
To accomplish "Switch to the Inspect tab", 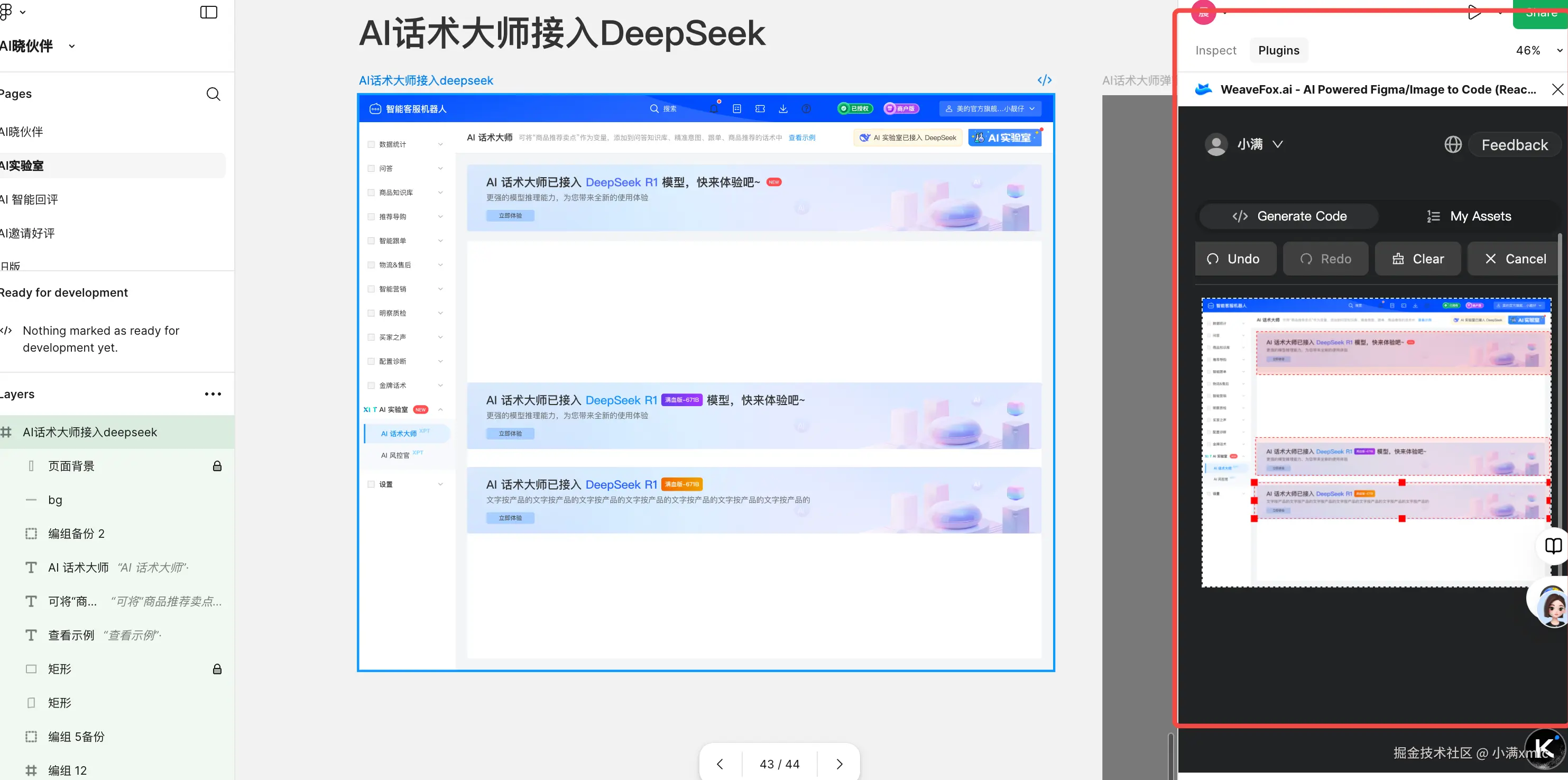I will 1215,51.
